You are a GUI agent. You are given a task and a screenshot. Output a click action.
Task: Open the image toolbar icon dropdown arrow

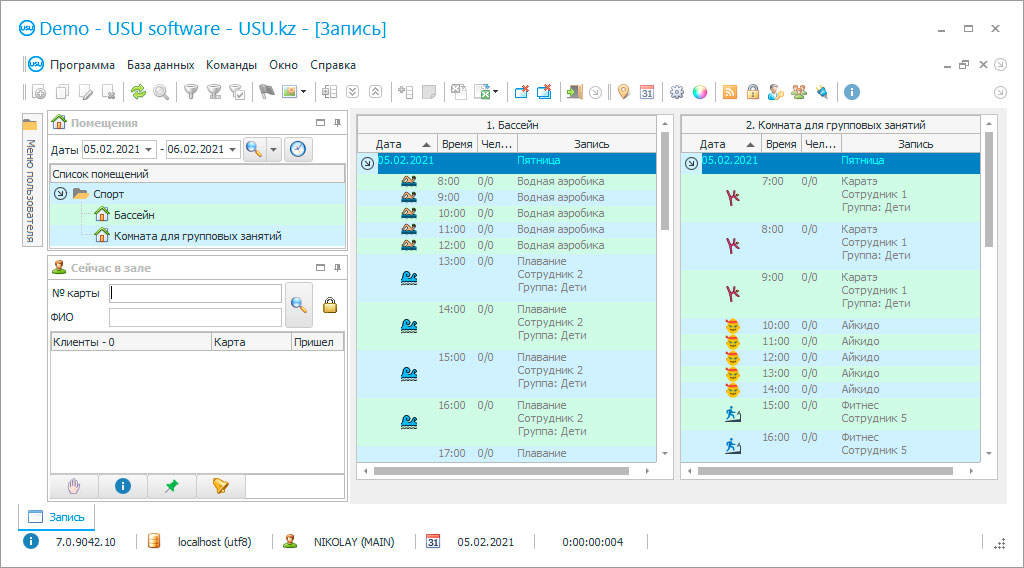[x=304, y=92]
